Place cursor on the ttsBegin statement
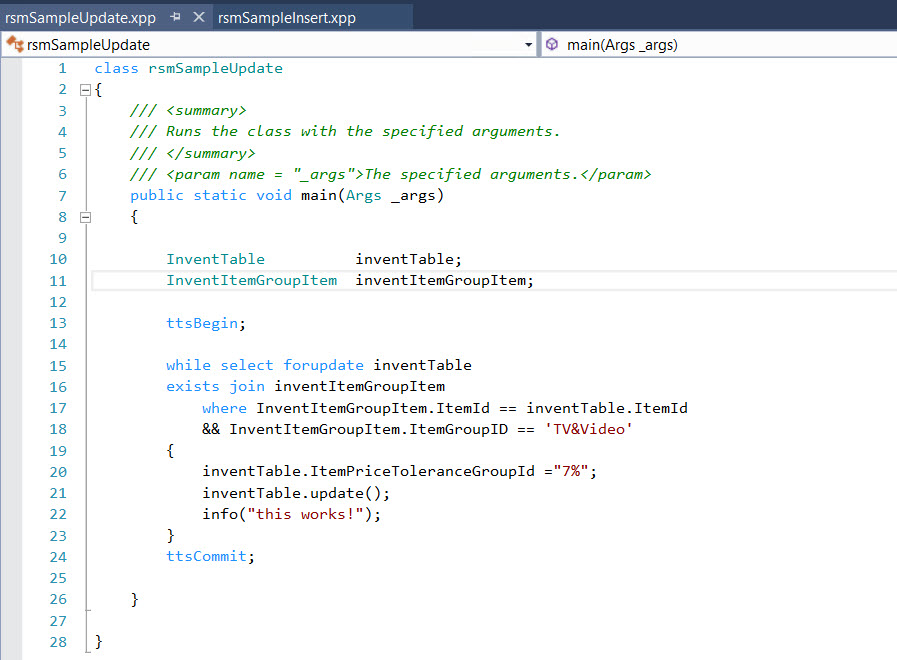Screen dimensions: 897x660 [205, 323]
